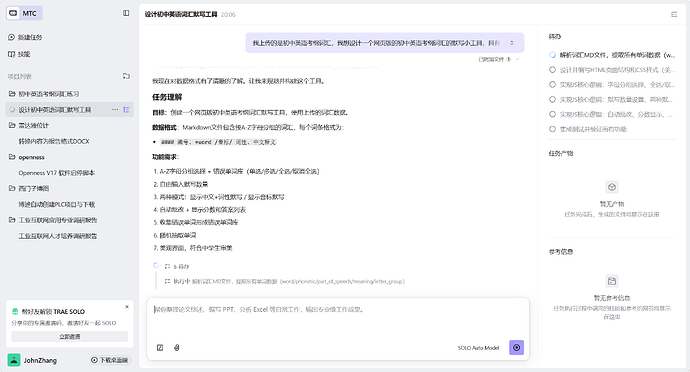Toggle todo circle for 字母分组选择 item
The height and width of the screenshot is (372, 690).
click(x=552, y=85)
